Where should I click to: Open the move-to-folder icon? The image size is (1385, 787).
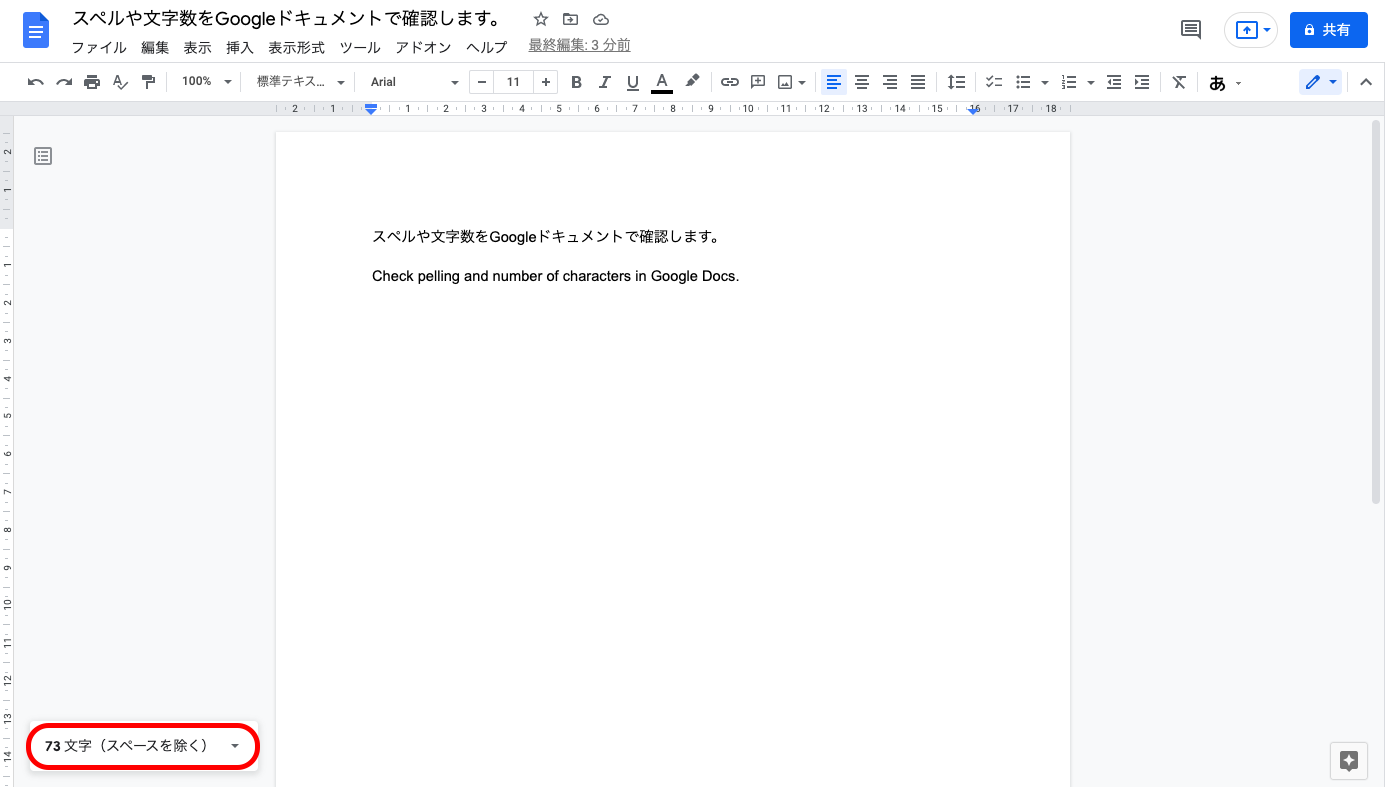[570, 19]
